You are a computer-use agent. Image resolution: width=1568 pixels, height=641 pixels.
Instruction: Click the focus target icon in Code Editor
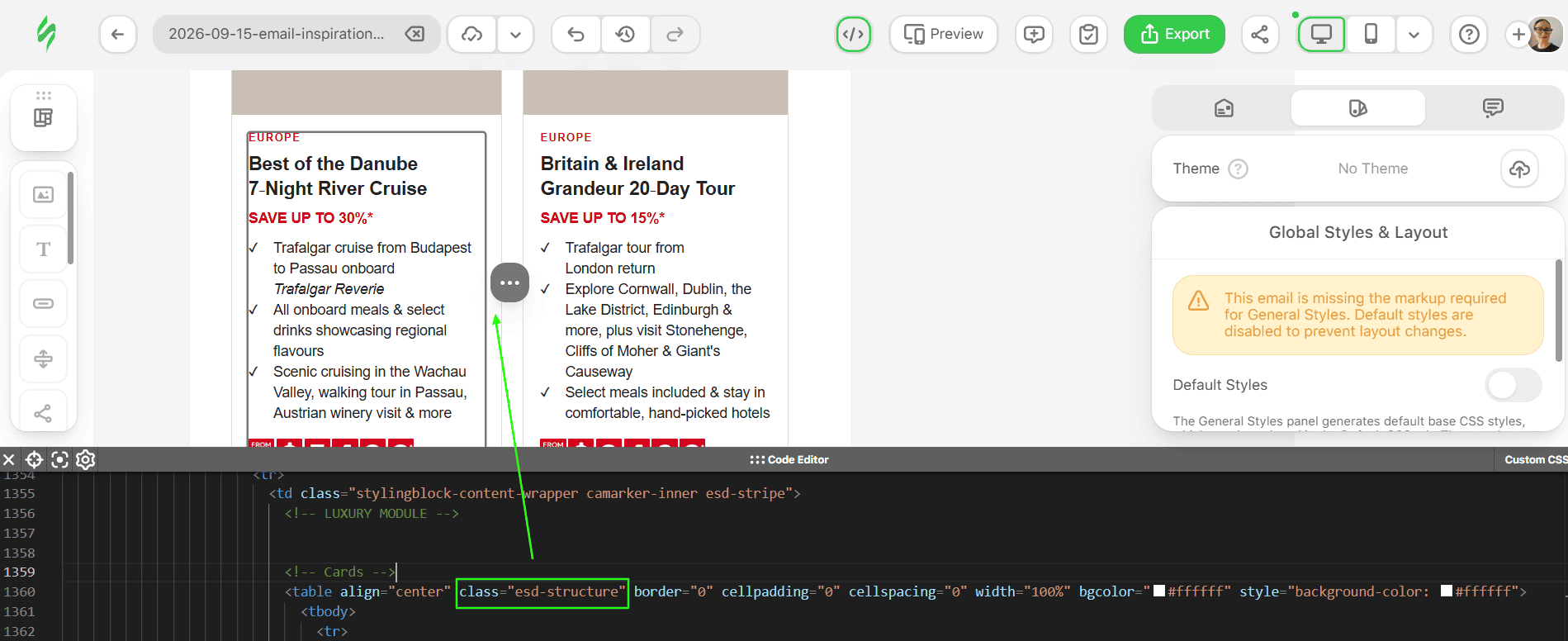point(59,459)
